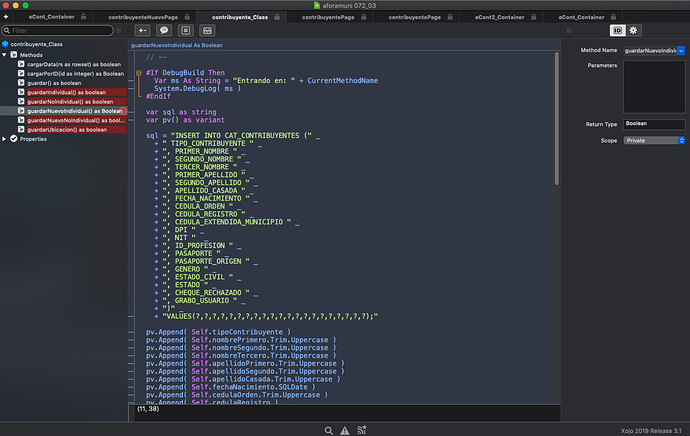Click the add new tab plus icon

tap(6, 17)
